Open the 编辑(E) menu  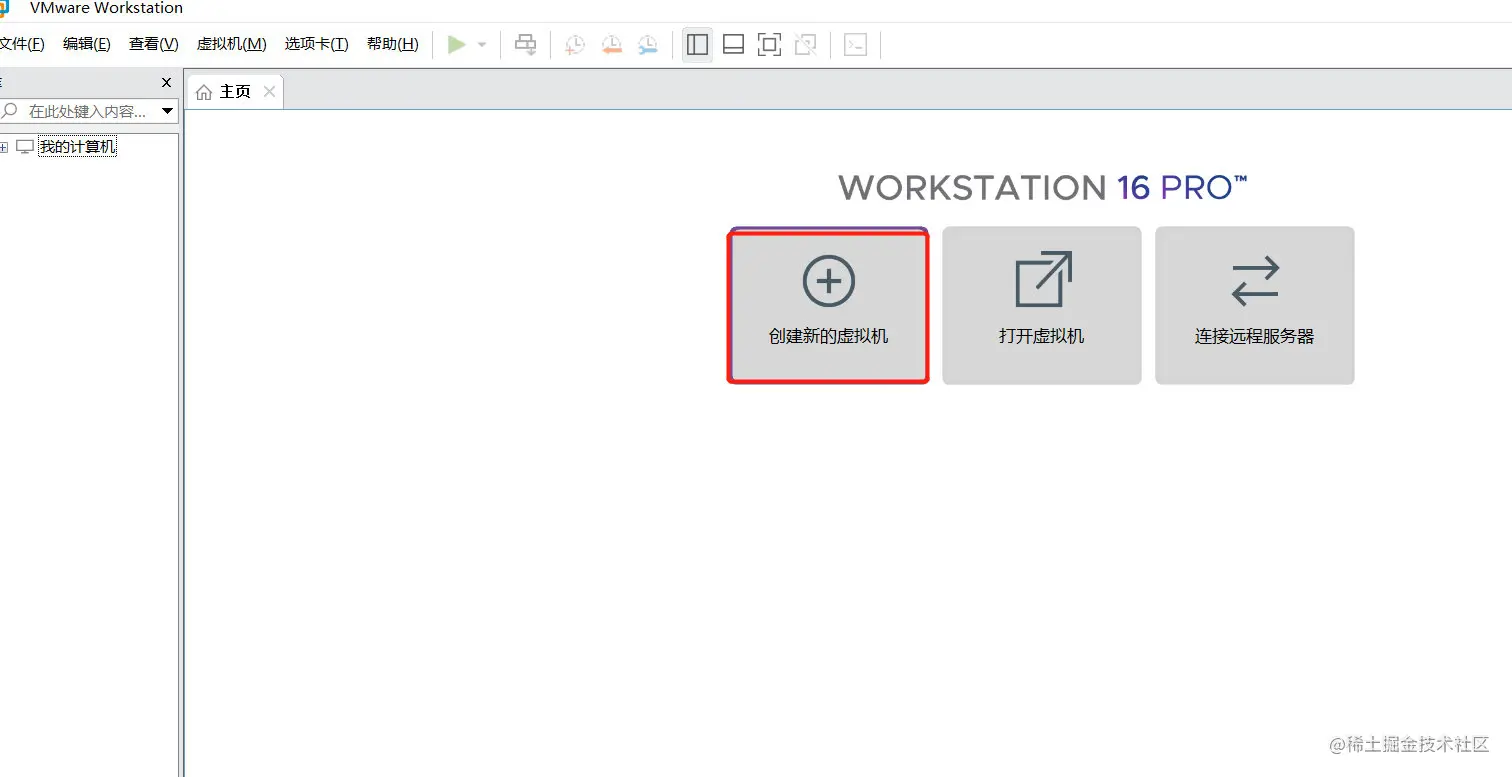87,44
